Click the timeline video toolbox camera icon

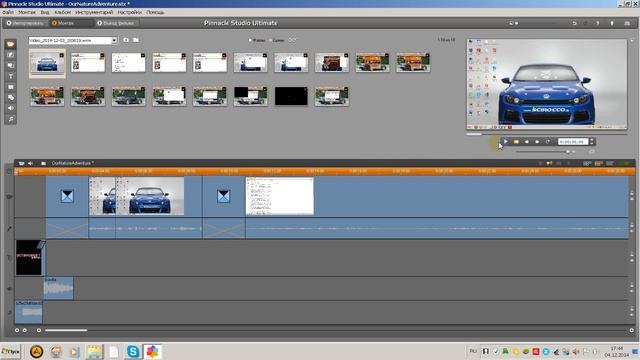click(21, 163)
